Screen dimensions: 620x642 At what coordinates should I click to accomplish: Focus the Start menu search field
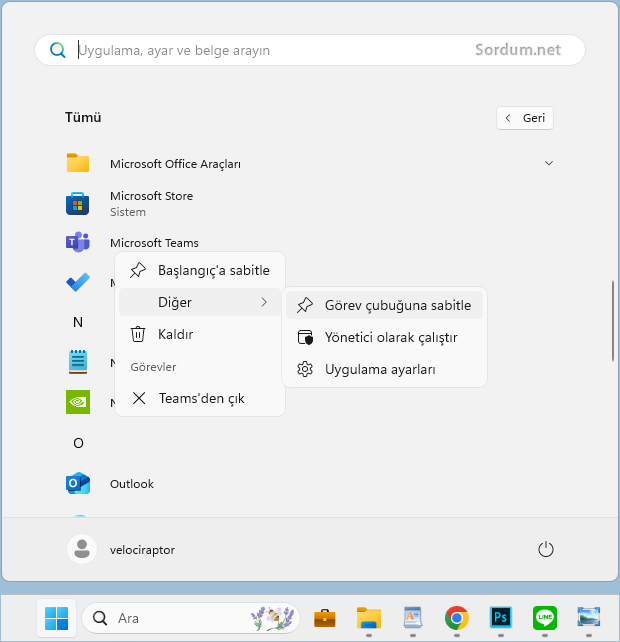(310, 50)
